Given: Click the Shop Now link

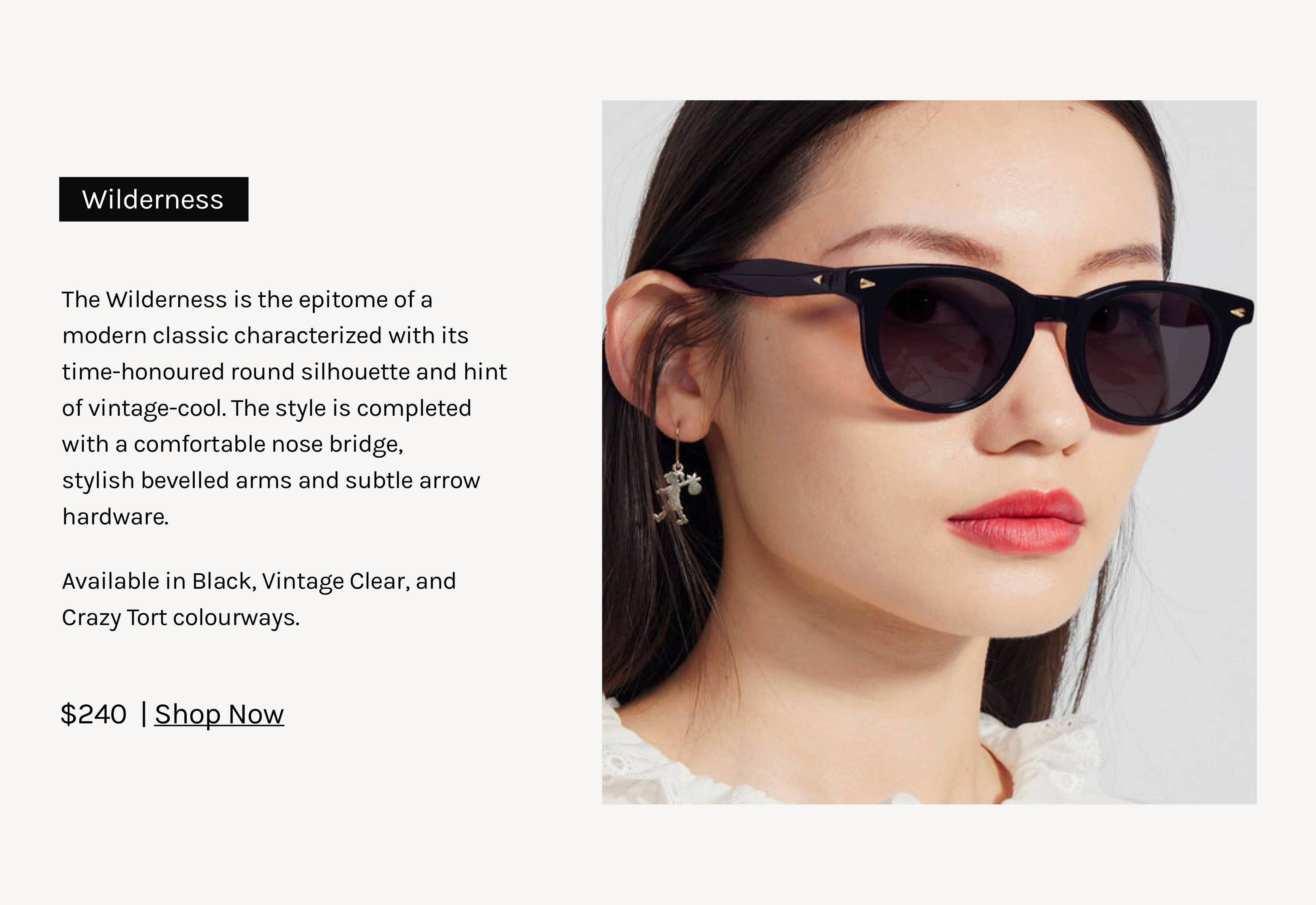Looking at the screenshot, I should tap(219, 714).
